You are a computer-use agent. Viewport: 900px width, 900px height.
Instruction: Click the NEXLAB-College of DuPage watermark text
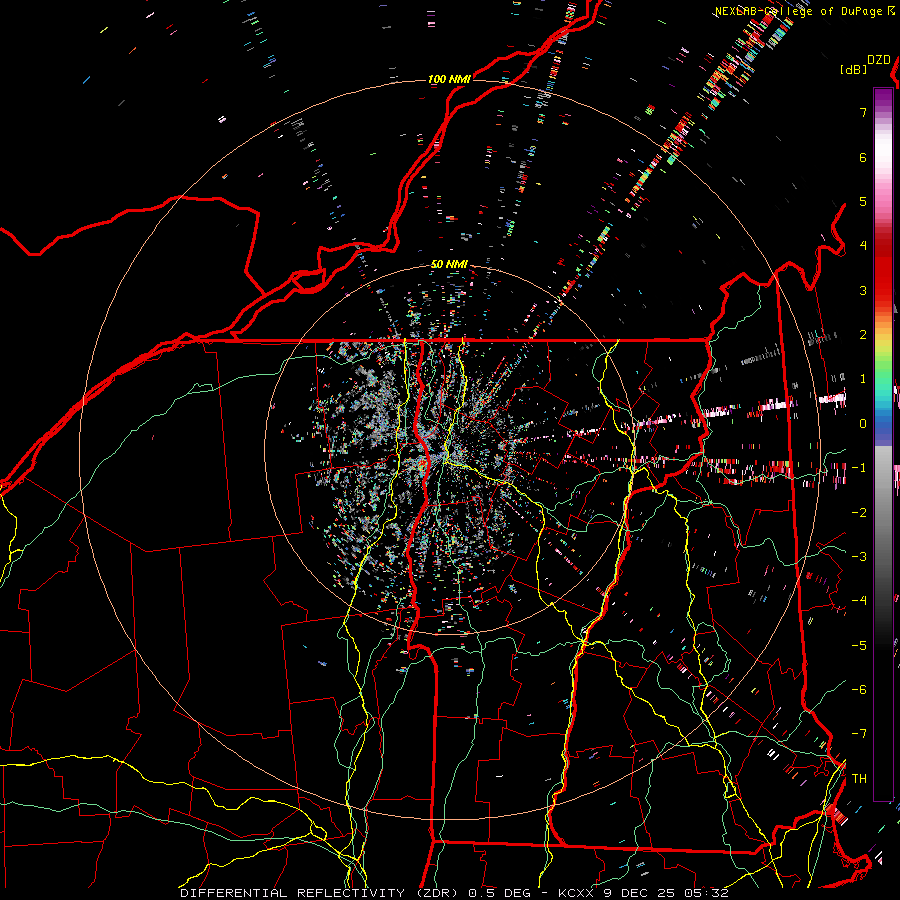(x=805, y=11)
